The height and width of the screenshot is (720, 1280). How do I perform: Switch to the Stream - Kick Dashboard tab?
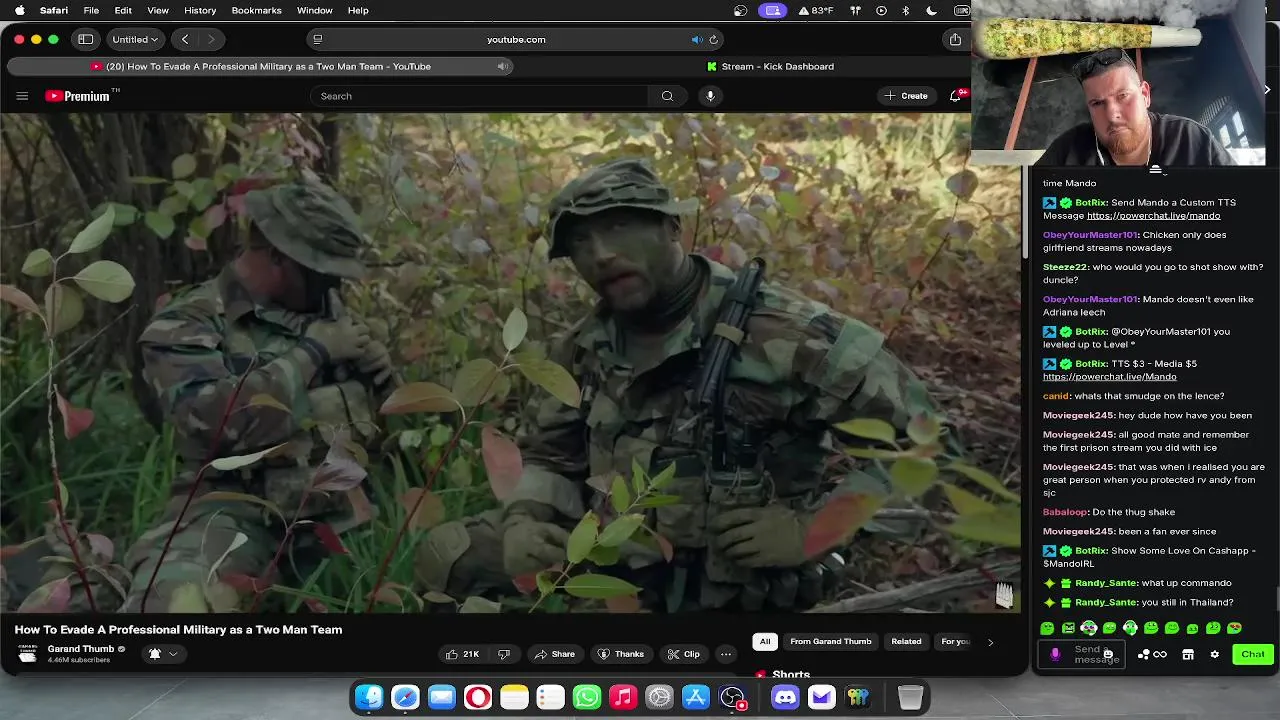[x=770, y=66]
